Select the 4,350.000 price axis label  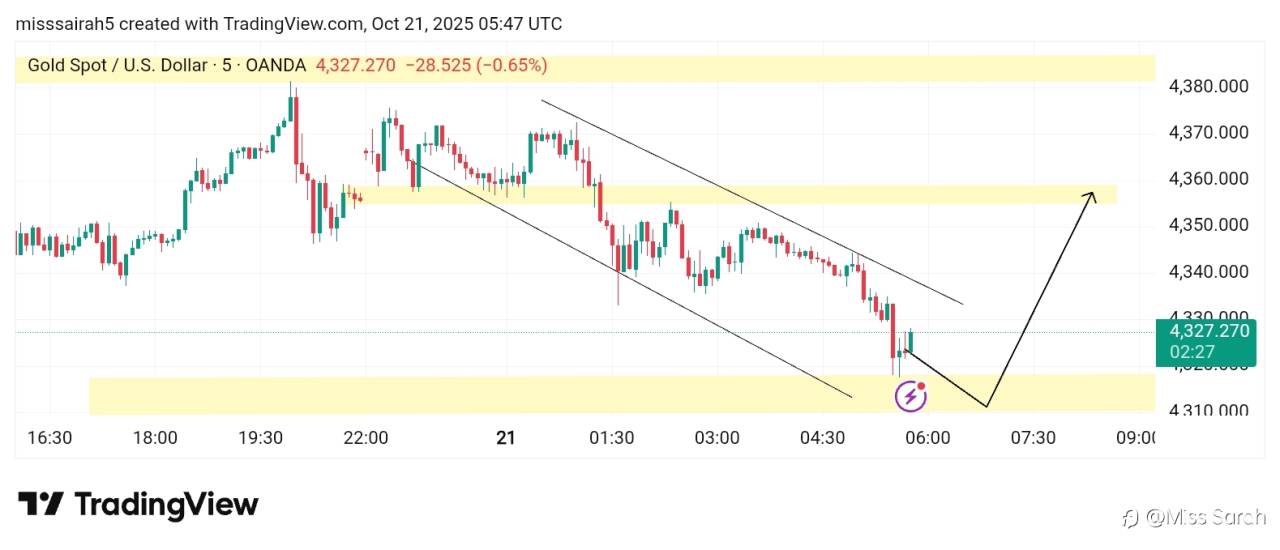(1208, 225)
